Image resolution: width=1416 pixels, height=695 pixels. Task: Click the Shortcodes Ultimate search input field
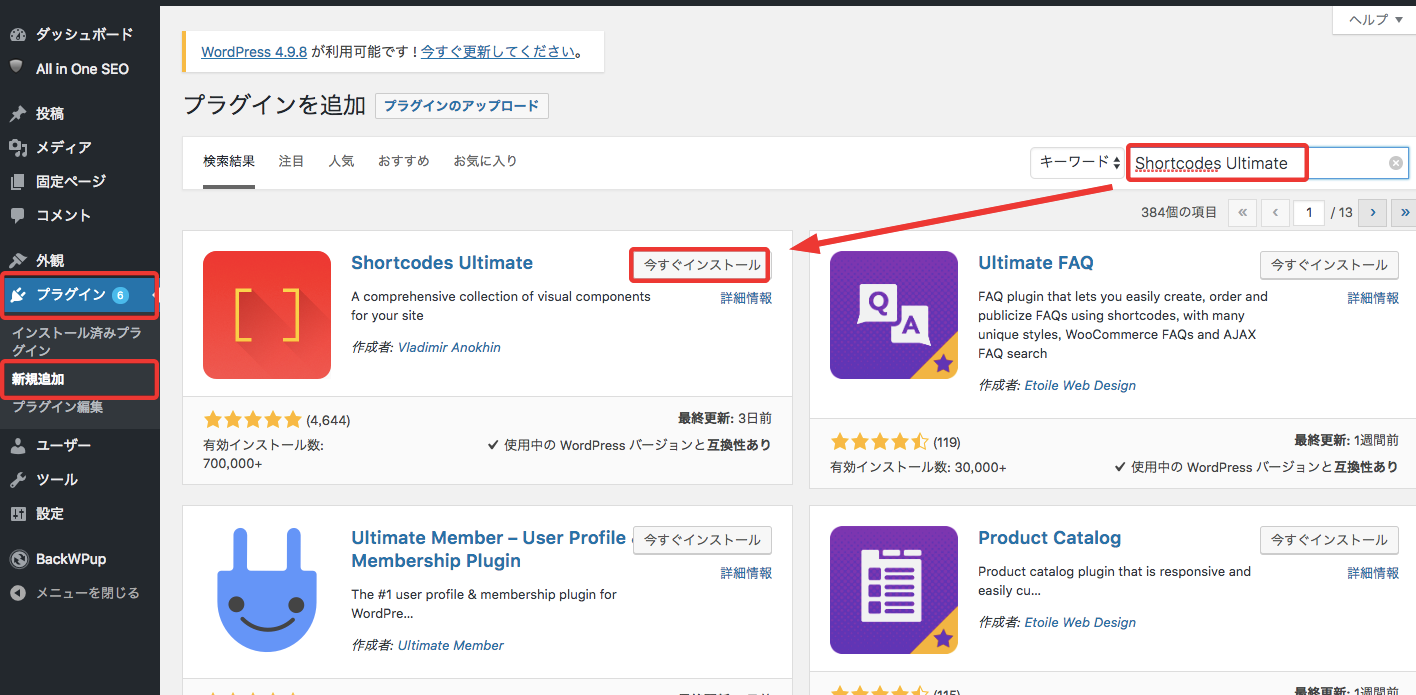(1255, 163)
